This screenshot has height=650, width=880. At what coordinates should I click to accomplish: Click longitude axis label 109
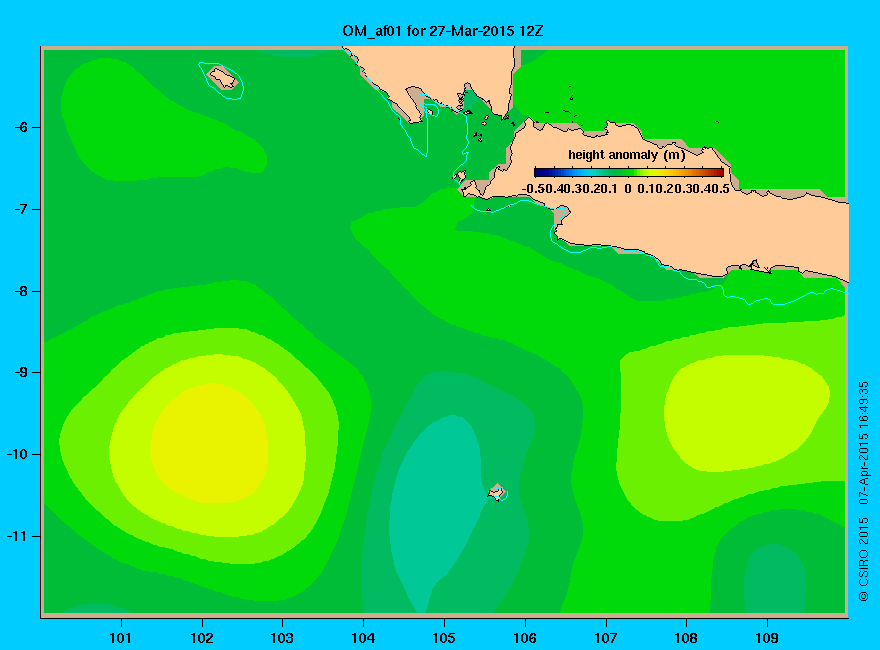767,638
